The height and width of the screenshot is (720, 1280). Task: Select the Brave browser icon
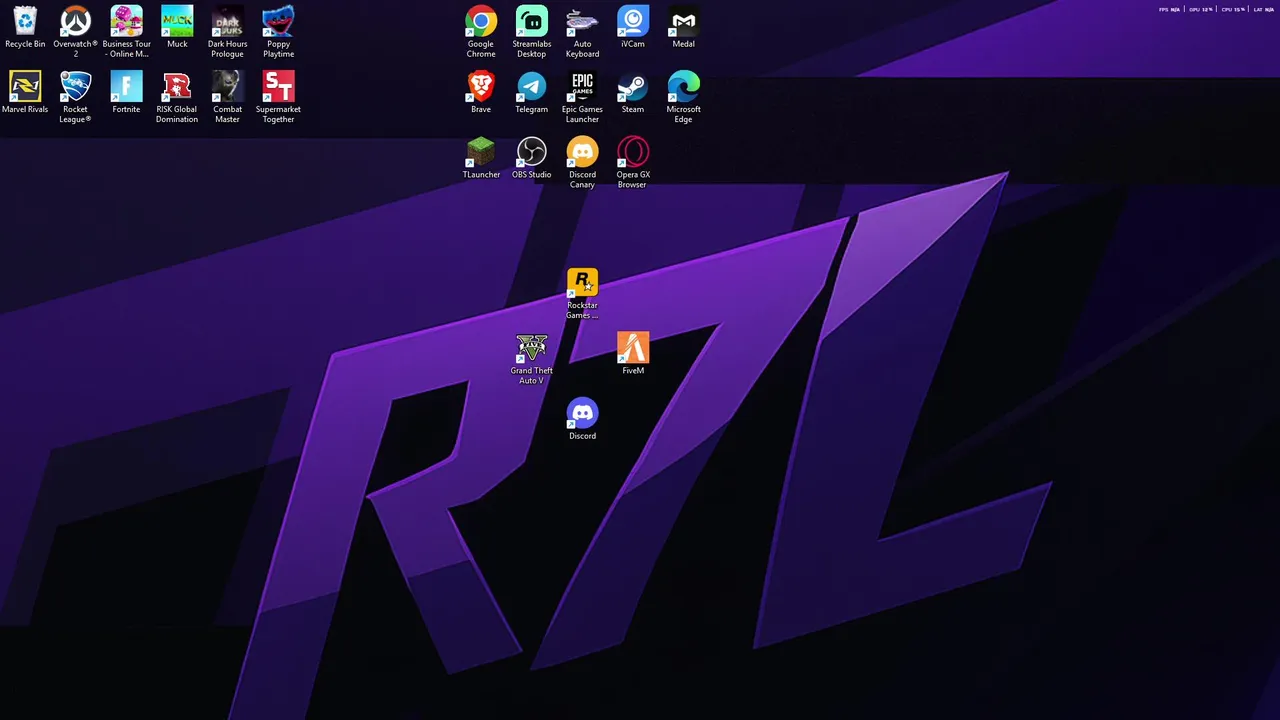(x=481, y=92)
